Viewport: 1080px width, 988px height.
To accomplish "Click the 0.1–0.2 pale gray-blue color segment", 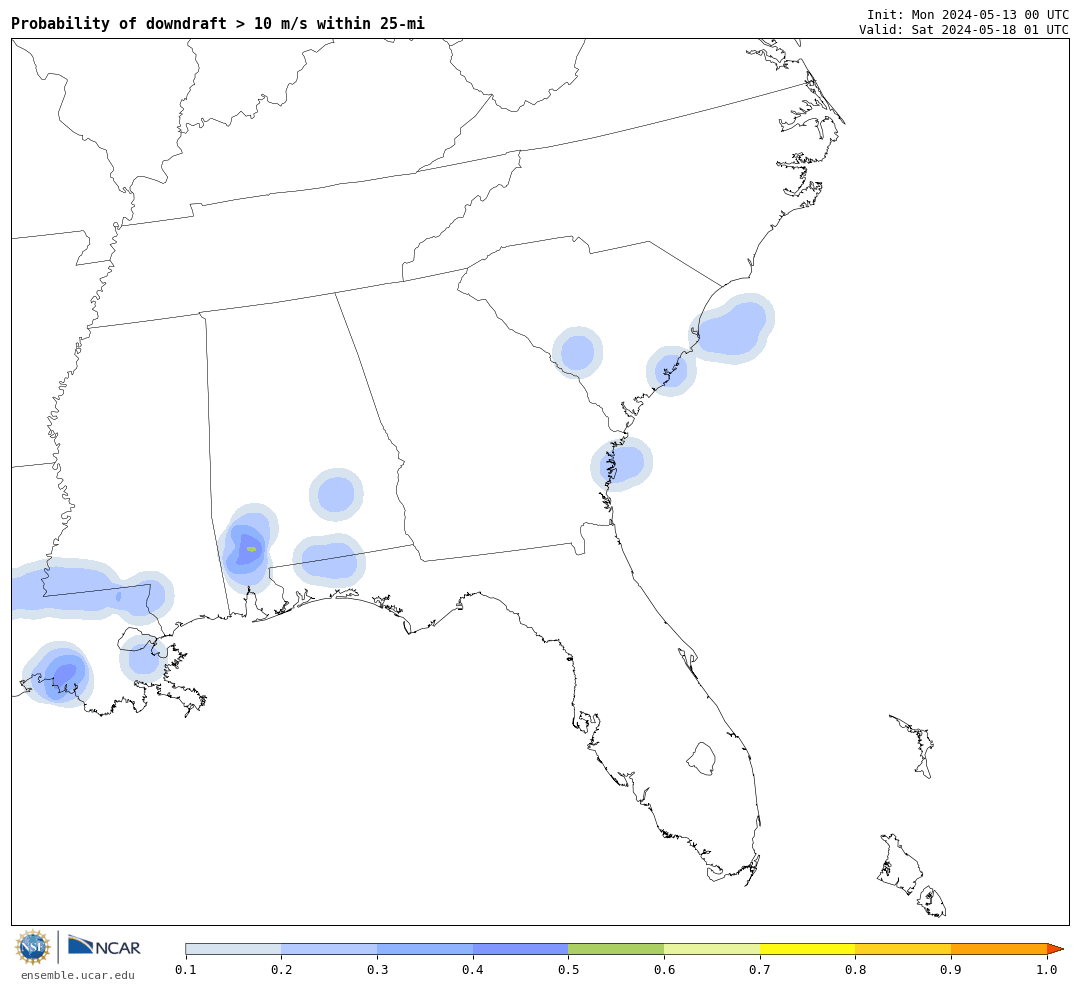I will (233, 949).
